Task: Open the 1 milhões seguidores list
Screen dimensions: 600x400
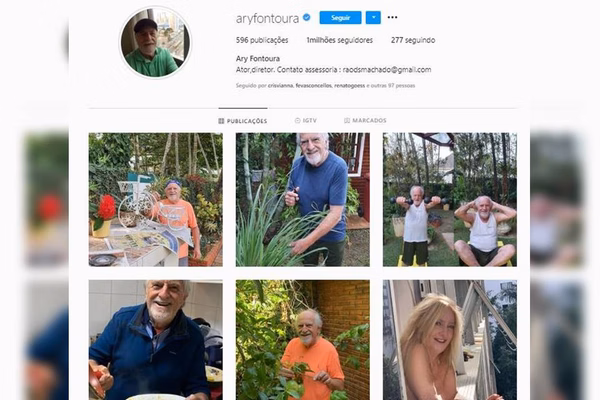Action: click(339, 40)
